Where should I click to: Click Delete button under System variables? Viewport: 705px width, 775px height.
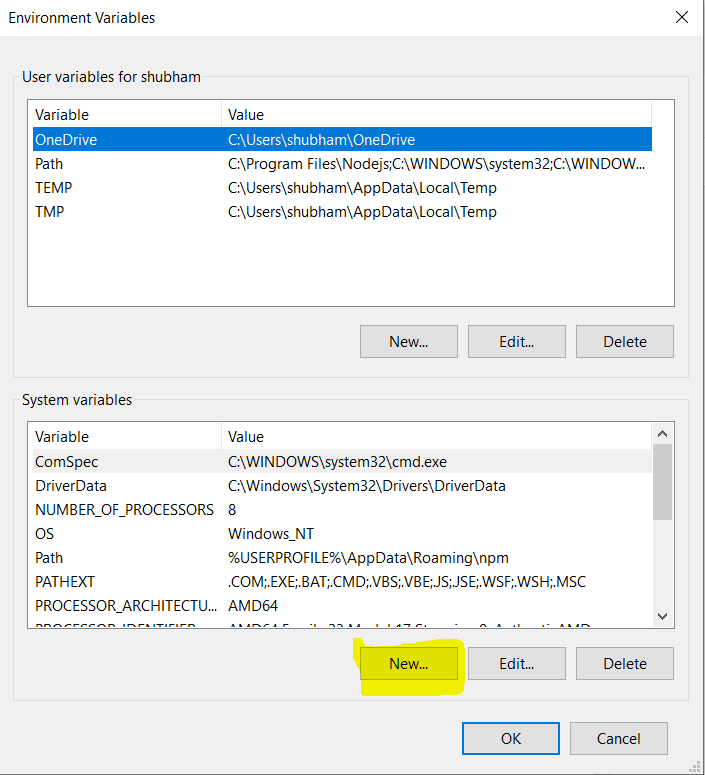(x=625, y=663)
